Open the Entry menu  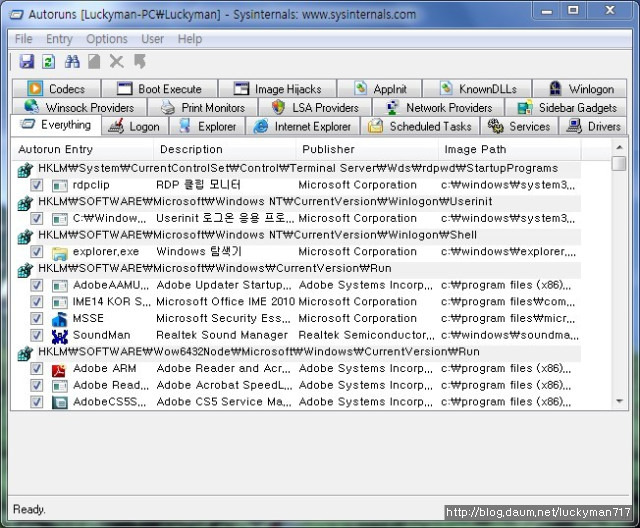pyautogui.click(x=59, y=39)
